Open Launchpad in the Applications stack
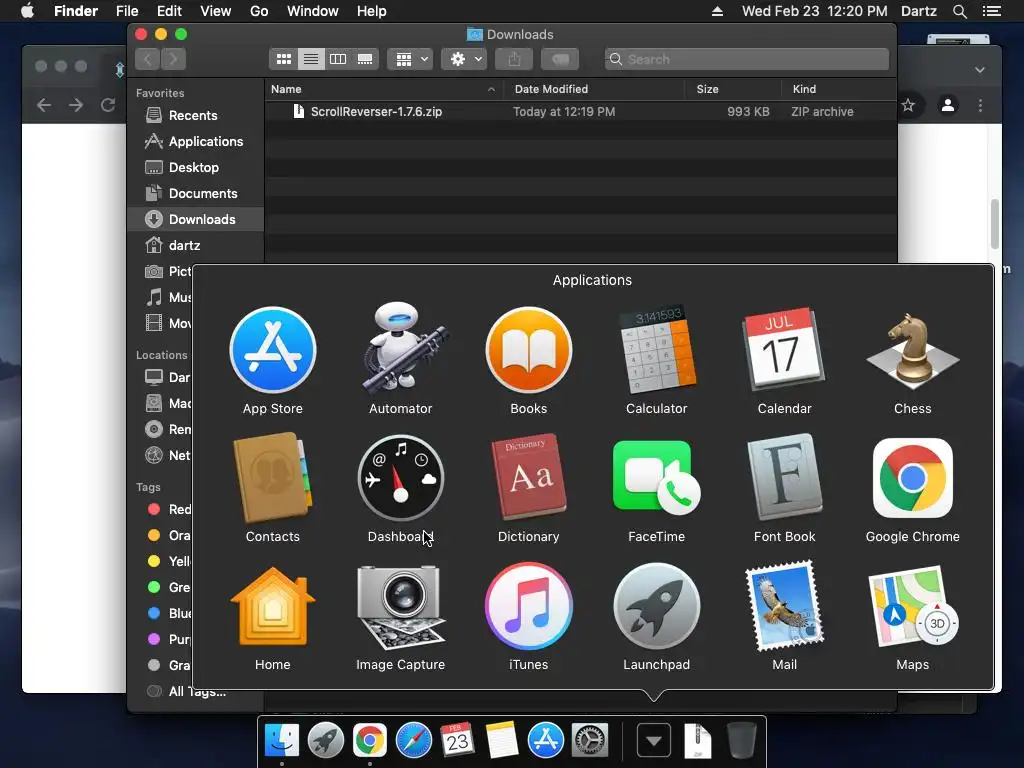Screen dimensions: 1024x768 click(656, 606)
